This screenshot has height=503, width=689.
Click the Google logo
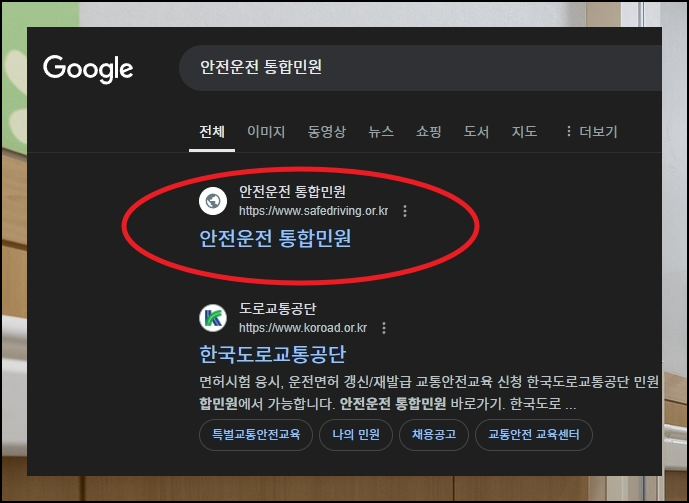tap(88, 69)
